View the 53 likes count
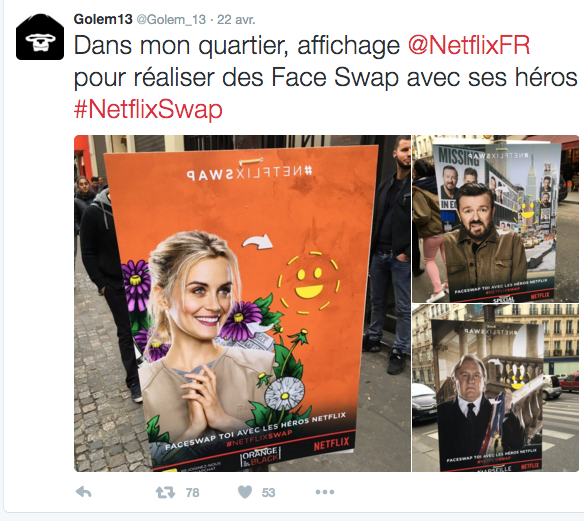 (x=268, y=493)
